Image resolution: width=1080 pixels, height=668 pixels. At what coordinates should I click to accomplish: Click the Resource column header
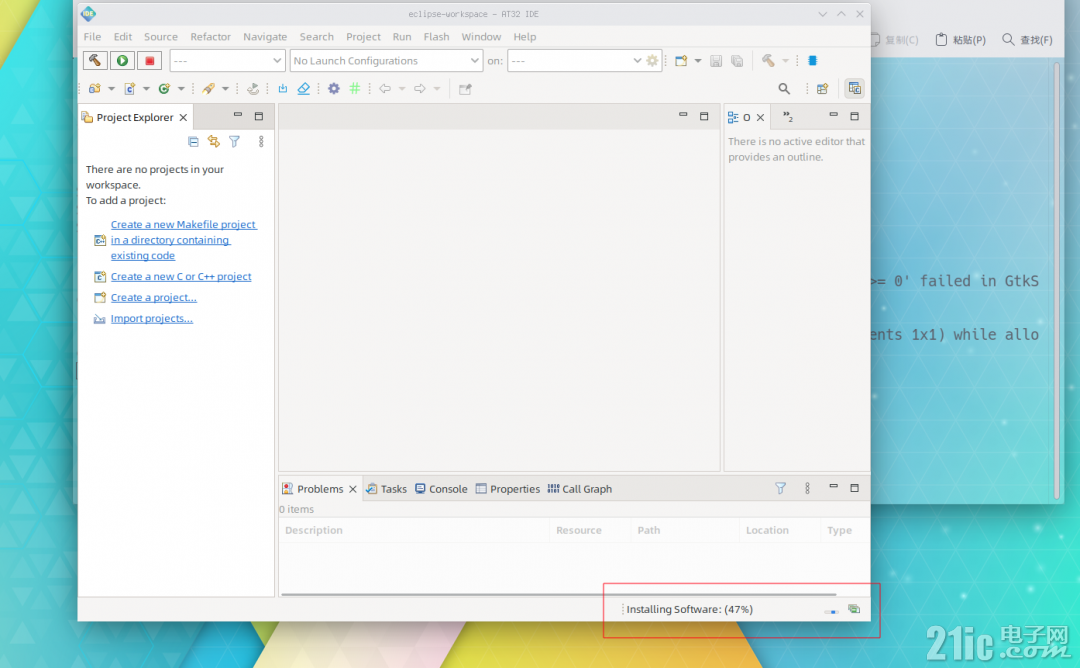tap(590, 530)
